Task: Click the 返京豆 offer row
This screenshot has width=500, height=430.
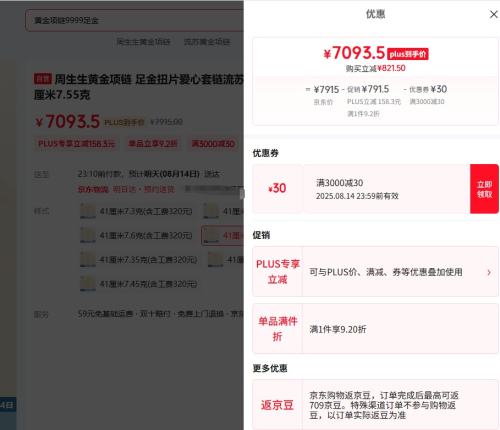Action: click(375, 405)
